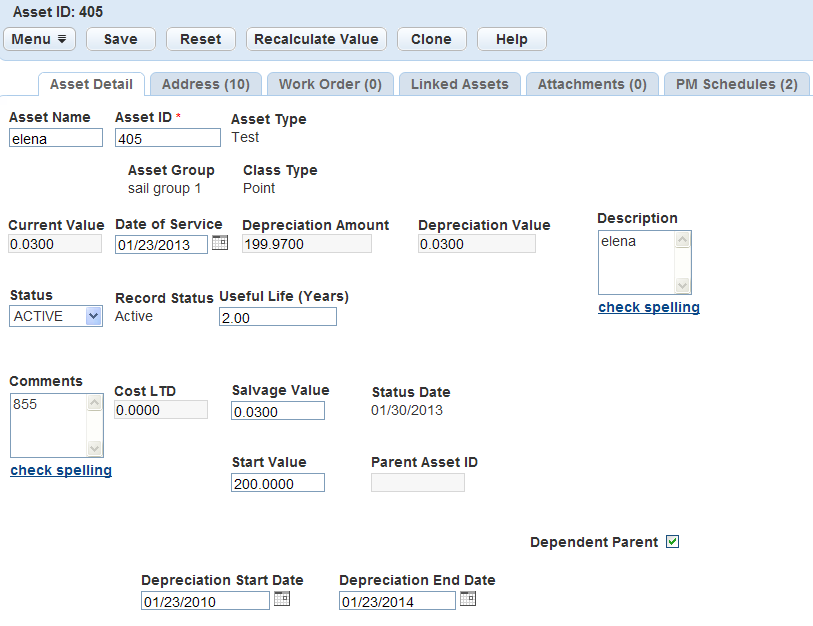The width and height of the screenshot is (813, 626).
Task: Click the Save button
Action: [x=120, y=39]
